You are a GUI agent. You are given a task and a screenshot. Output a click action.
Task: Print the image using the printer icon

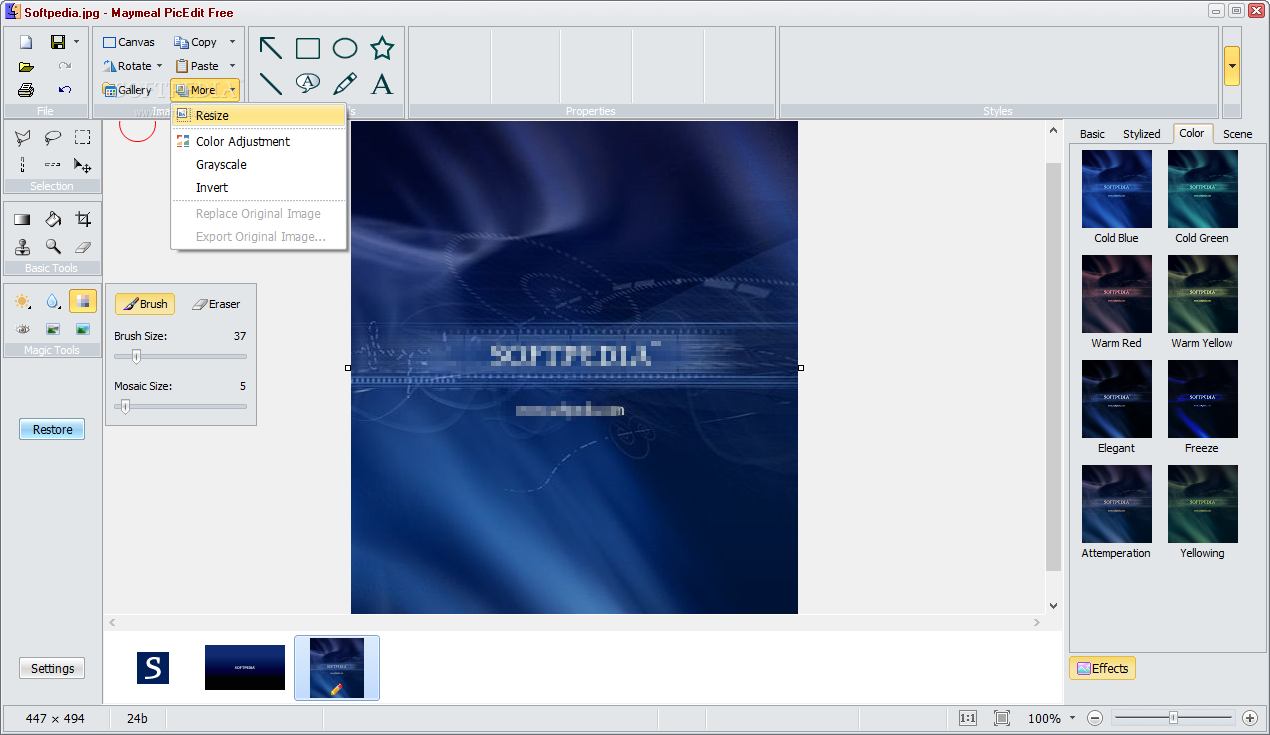click(x=27, y=90)
